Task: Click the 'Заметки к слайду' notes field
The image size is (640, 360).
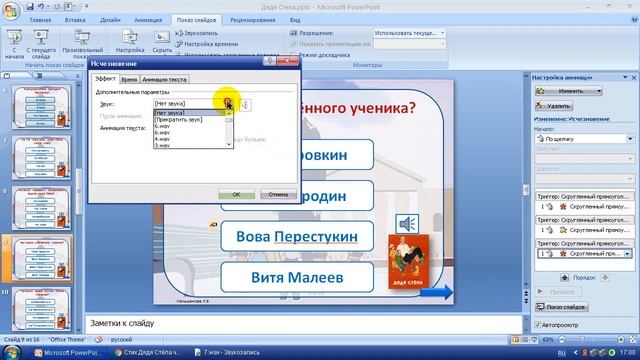Action: (x=304, y=323)
